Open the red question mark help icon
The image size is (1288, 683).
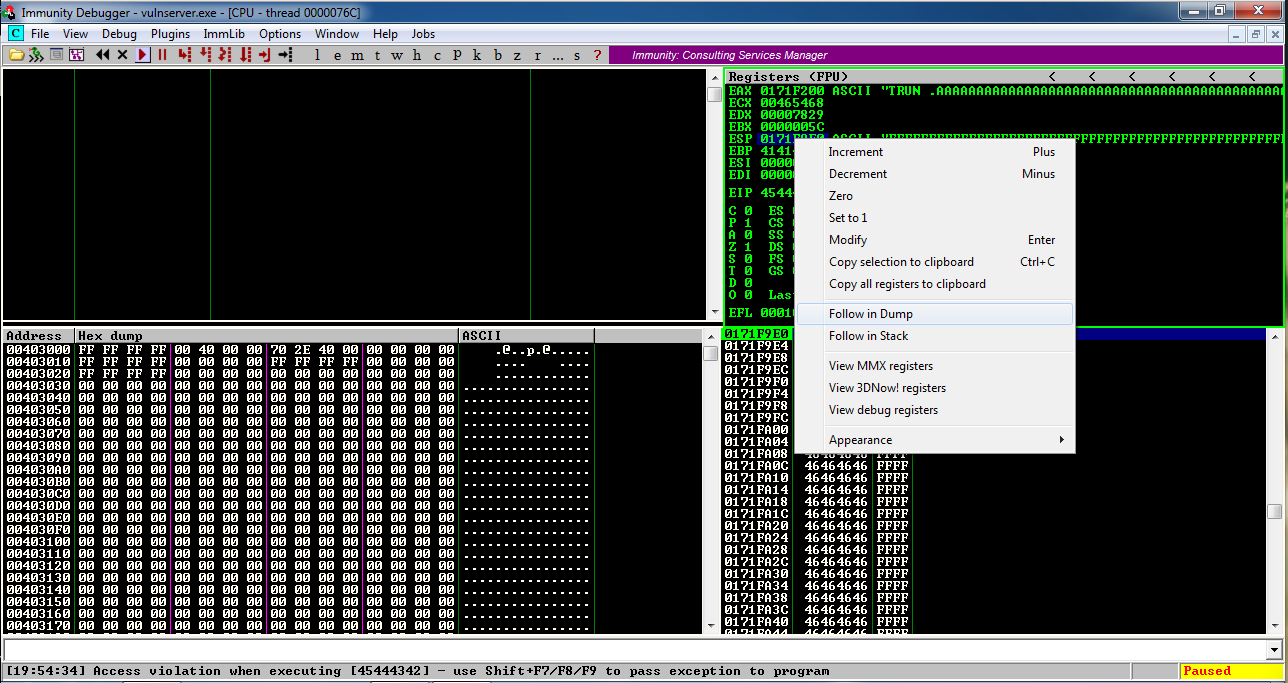pos(598,55)
